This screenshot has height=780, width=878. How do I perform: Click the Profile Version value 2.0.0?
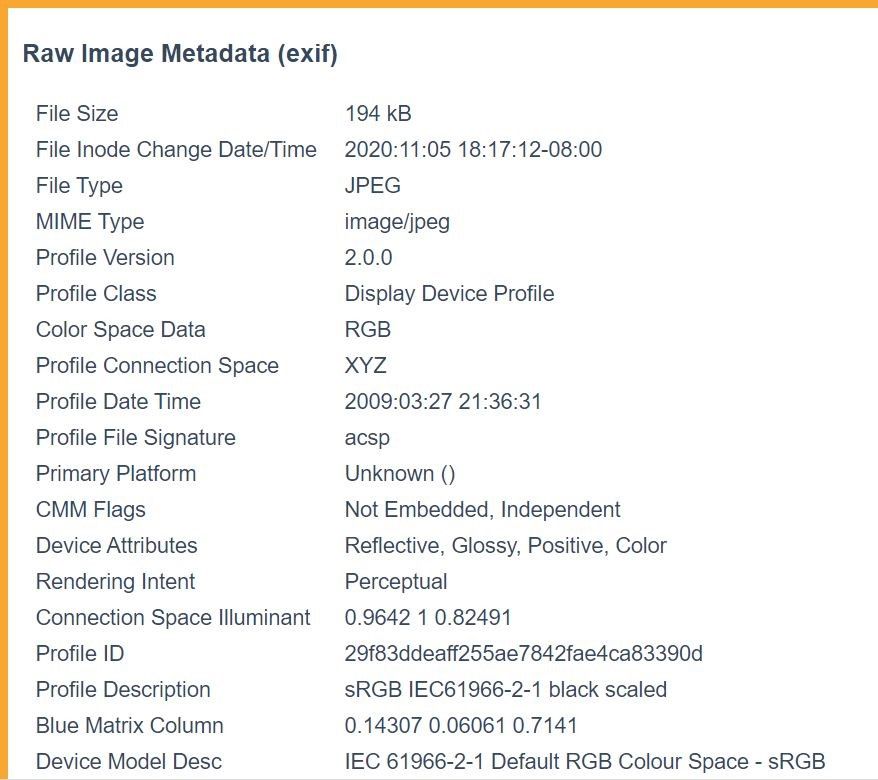click(x=368, y=258)
